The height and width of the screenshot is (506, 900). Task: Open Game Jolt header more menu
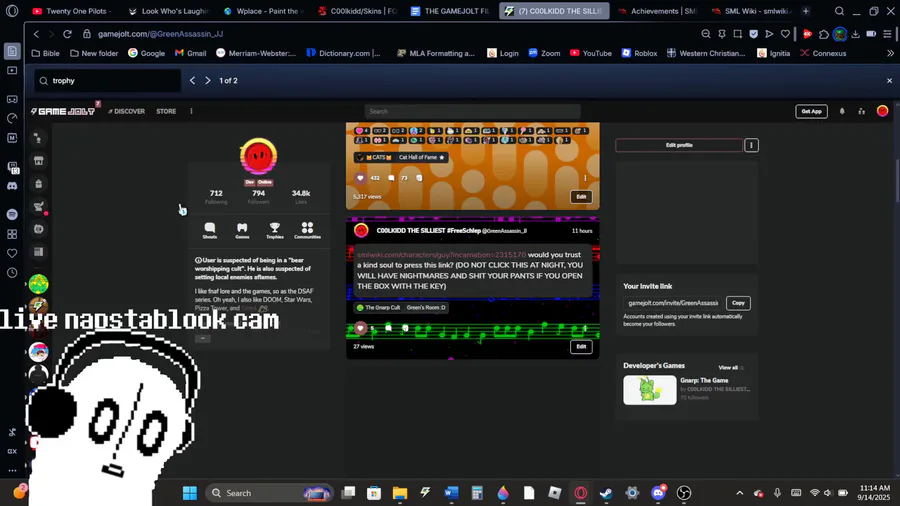click(x=191, y=111)
